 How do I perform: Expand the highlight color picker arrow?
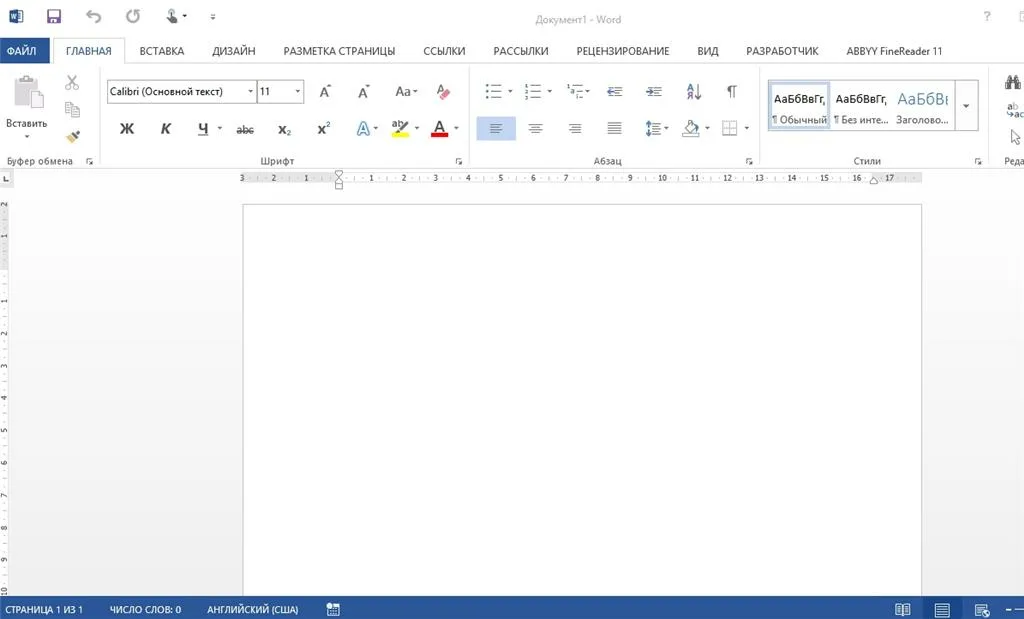[417, 129]
